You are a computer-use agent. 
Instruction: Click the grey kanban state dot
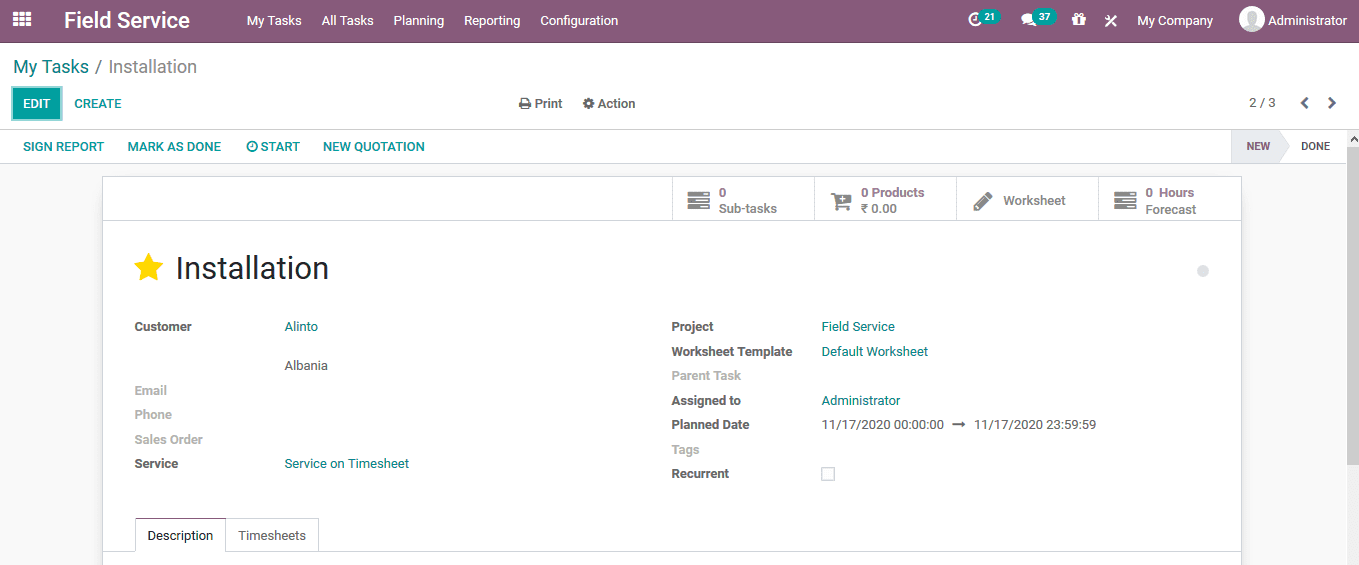pos(1203,271)
